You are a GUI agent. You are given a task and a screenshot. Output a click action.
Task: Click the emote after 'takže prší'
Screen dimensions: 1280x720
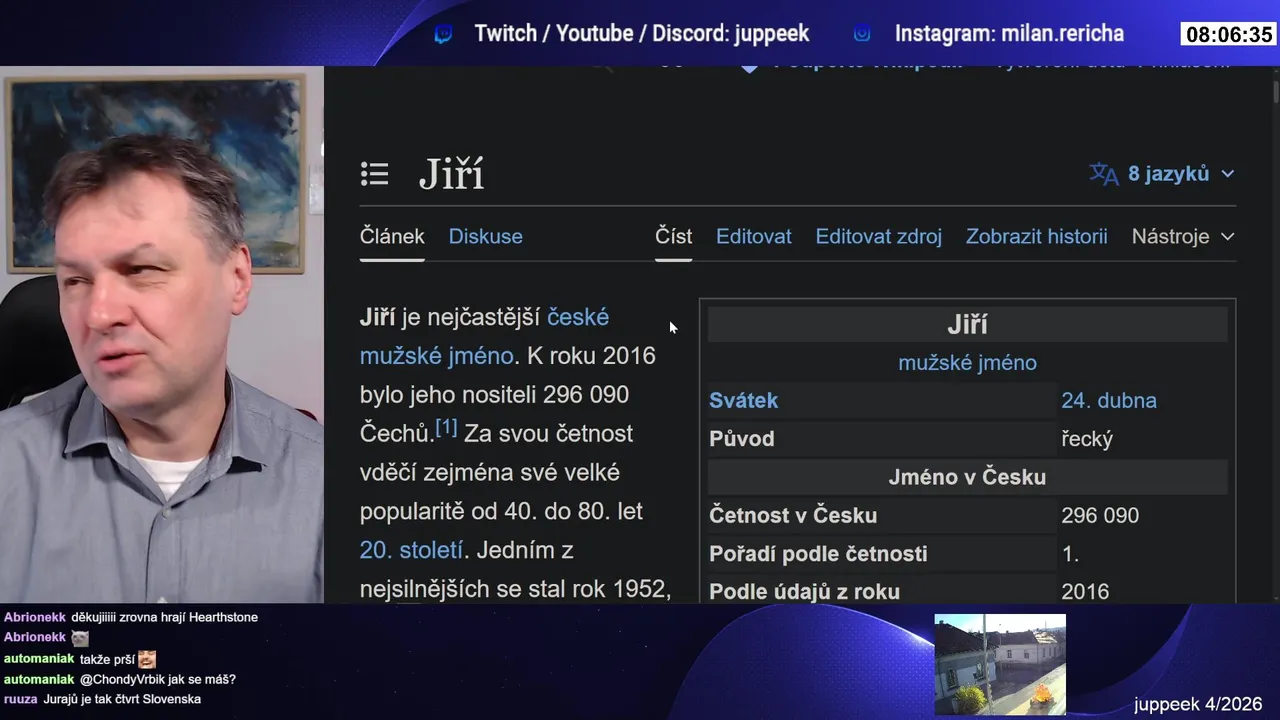147,659
